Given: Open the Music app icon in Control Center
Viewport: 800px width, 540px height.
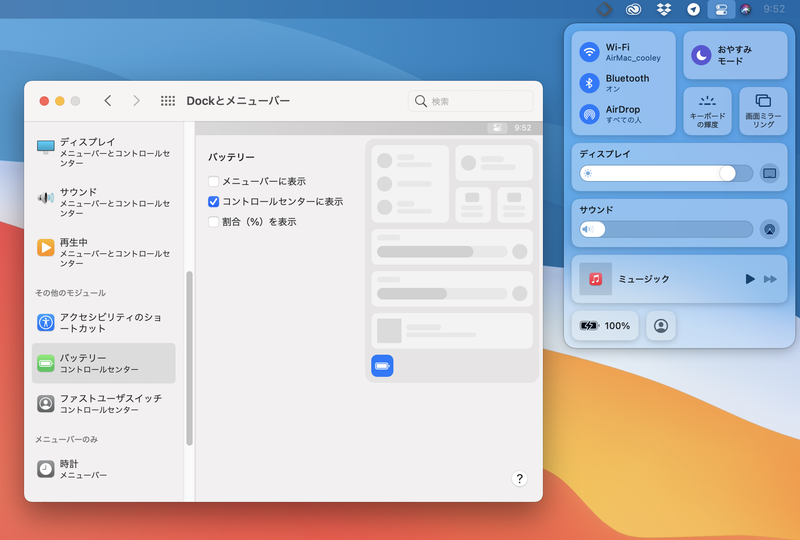Looking at the screenshot, I should pos(595,279).
